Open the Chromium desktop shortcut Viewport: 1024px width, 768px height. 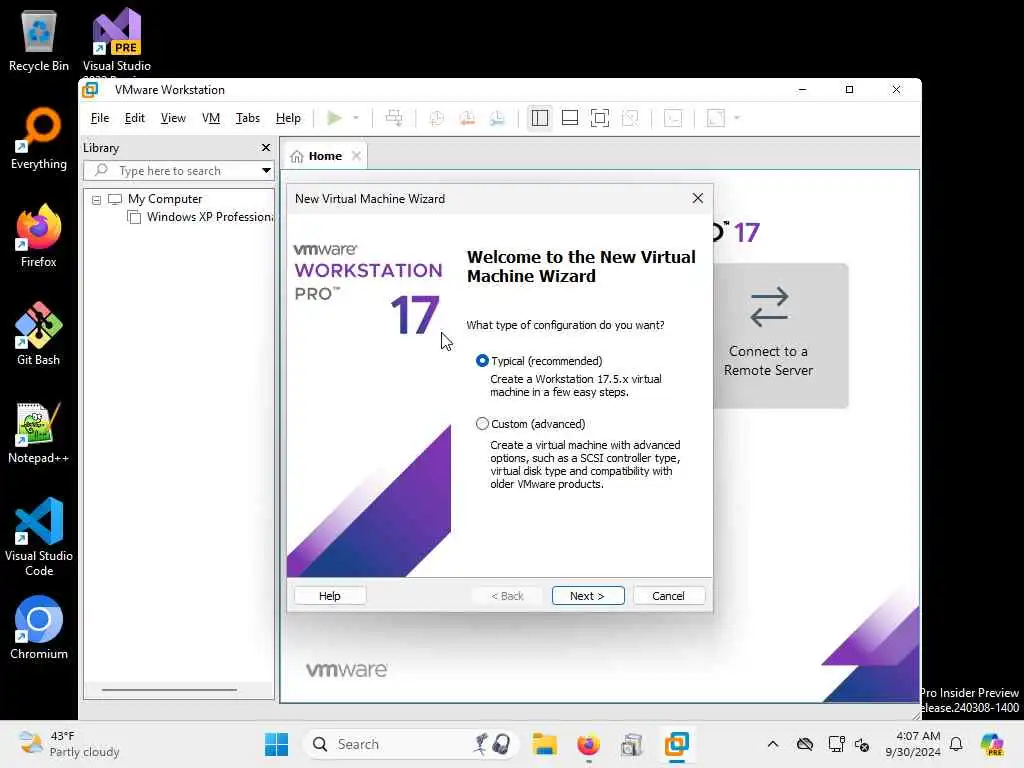coord(39,628)
